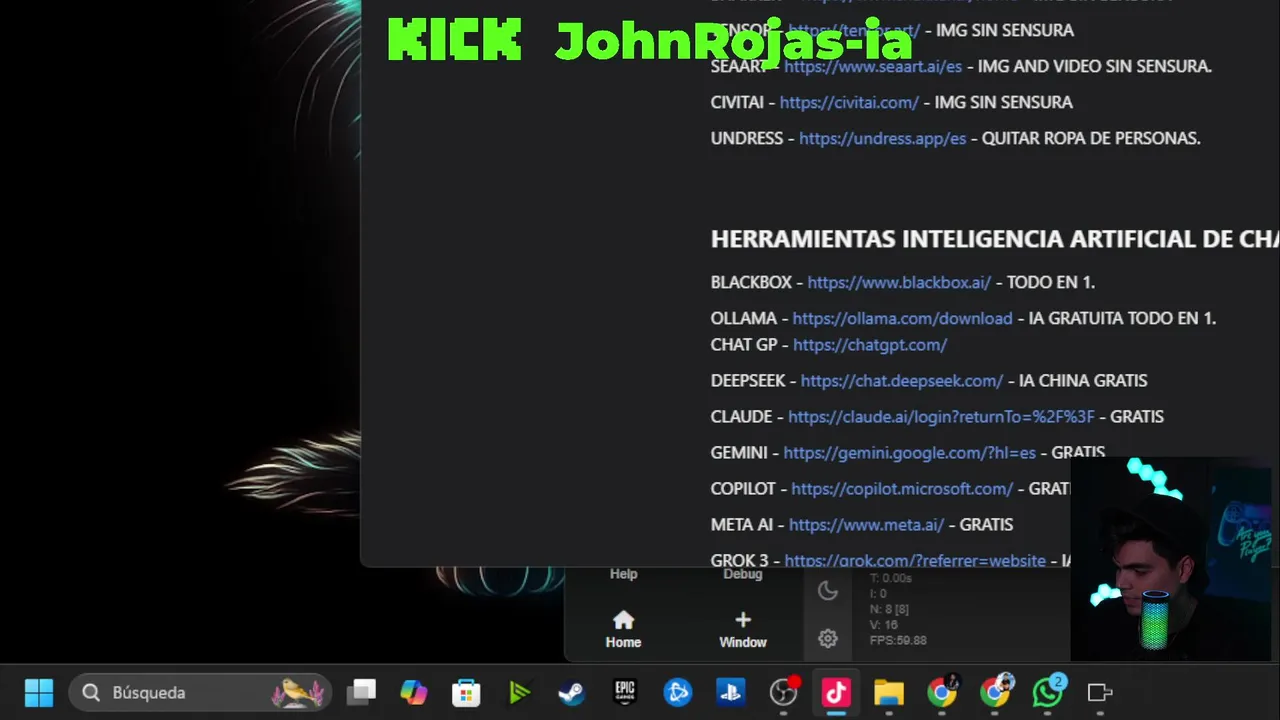The width and height of the screenshot is (1280, 720).
Task: Open WhatsApp from the taskbar
Action: point(1048,692)
